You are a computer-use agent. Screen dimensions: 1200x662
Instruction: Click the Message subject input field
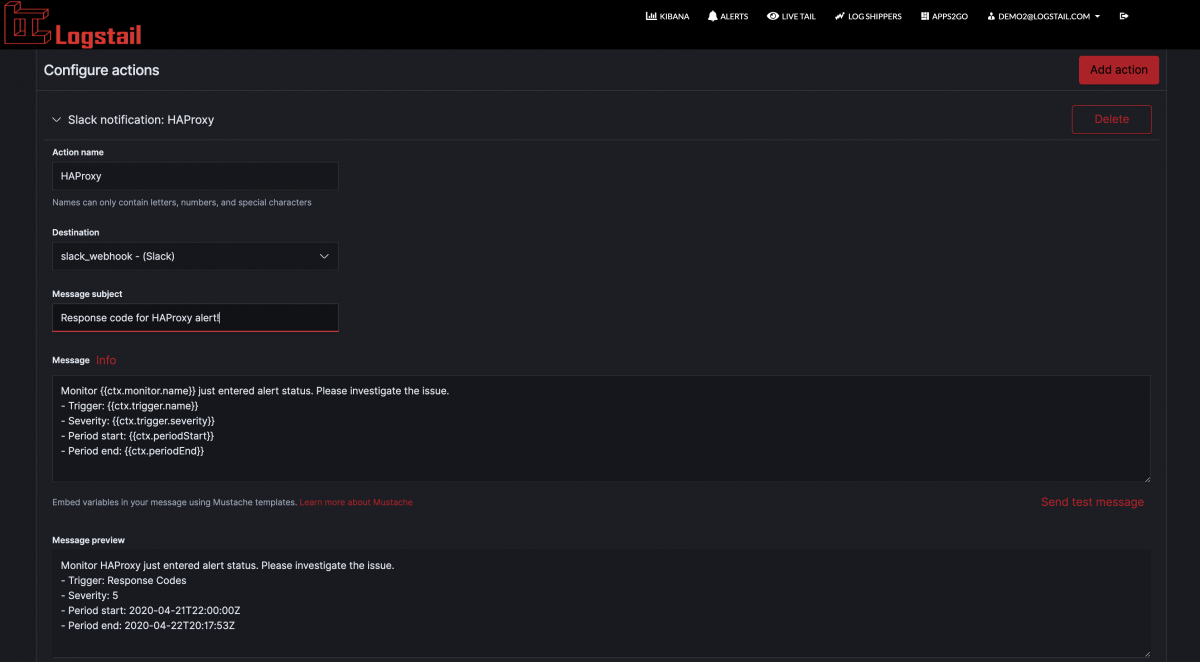click(x=195, y=317)
